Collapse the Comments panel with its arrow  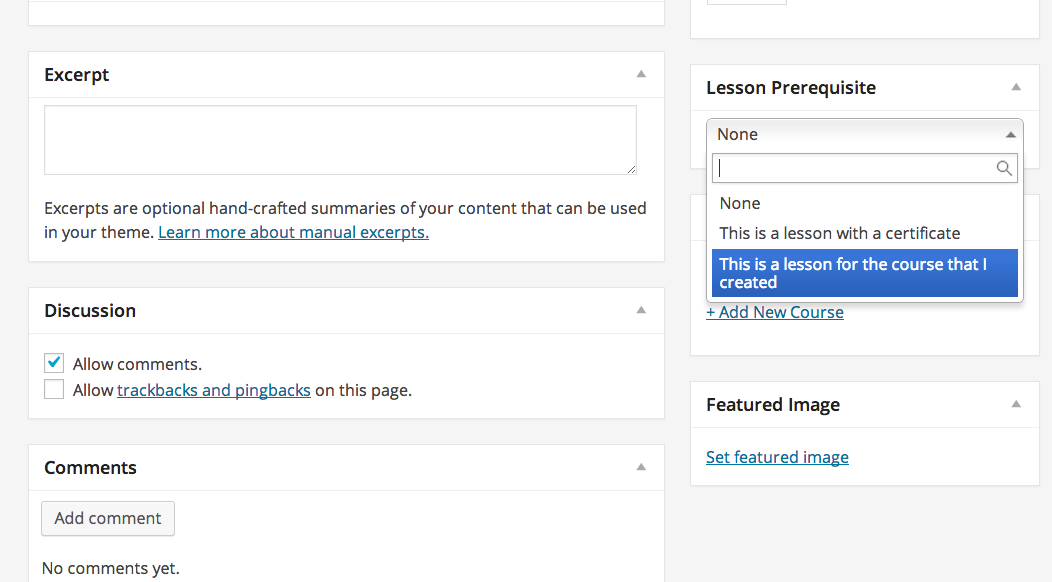point(641,467)
